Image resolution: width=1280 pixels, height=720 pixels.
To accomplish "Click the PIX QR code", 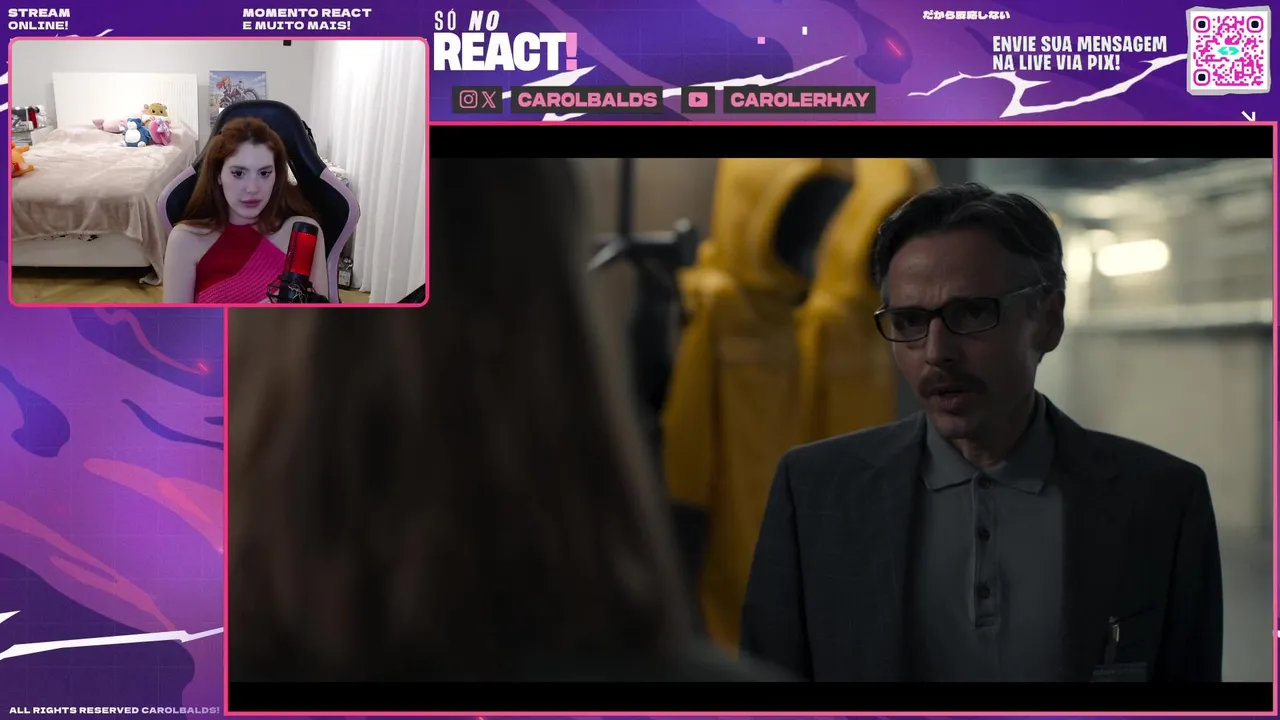I will click(1228, 50).
